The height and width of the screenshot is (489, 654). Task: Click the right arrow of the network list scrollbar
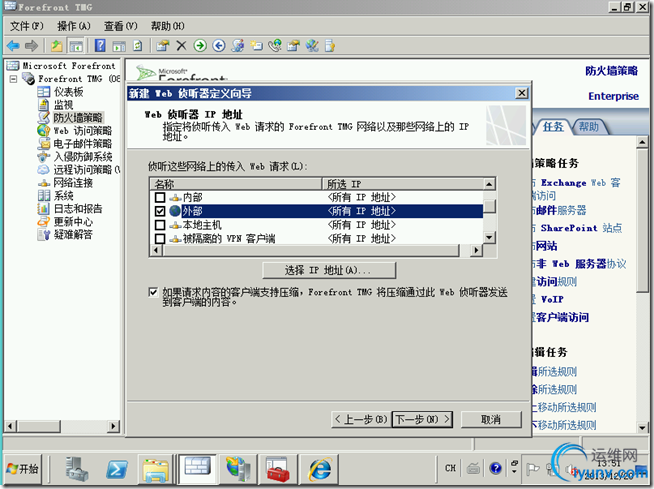476,250
